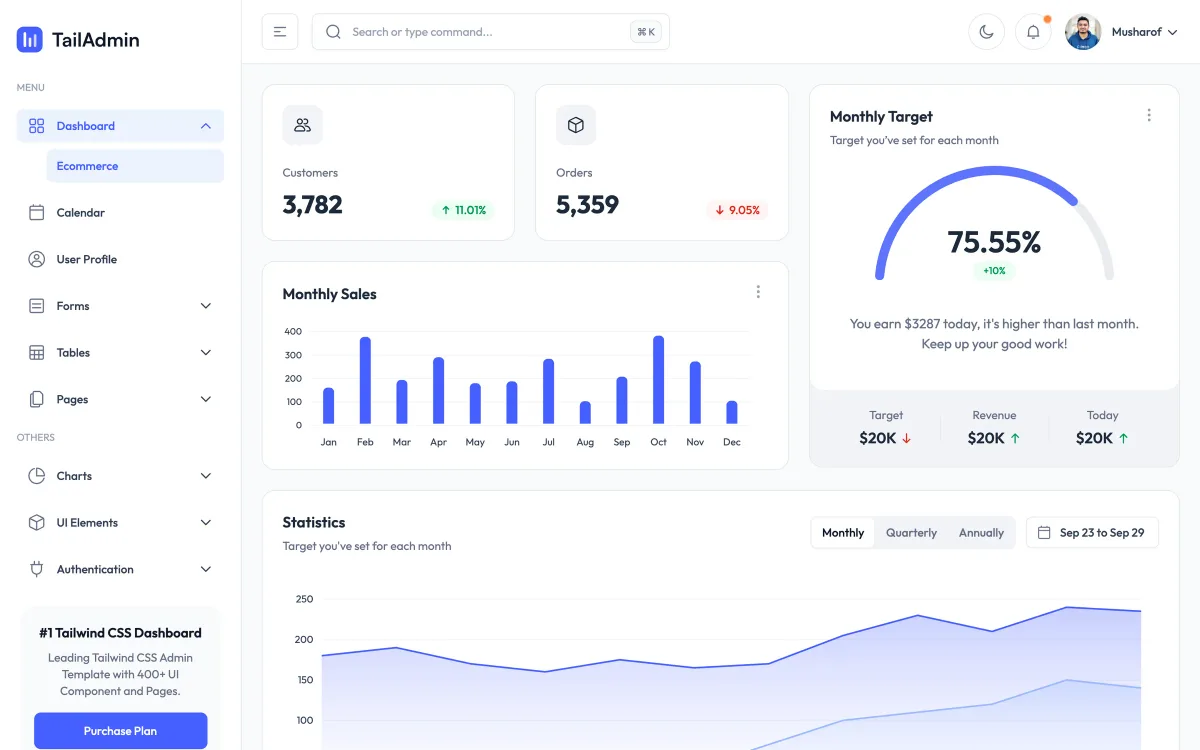Open Monthly Sales three-dot menu
Viewport: 1200px width, 750px height.
[x=758, y=292]
